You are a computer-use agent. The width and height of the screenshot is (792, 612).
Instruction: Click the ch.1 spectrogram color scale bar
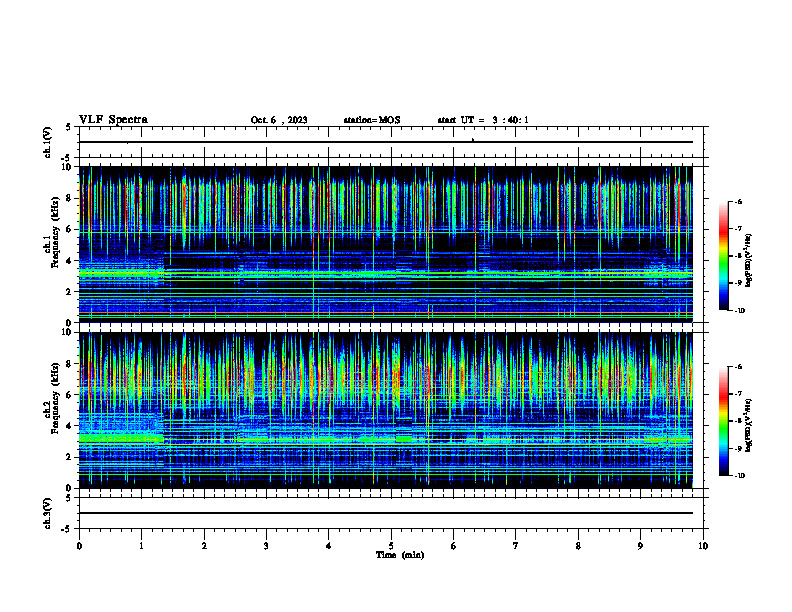pos(723,256)
